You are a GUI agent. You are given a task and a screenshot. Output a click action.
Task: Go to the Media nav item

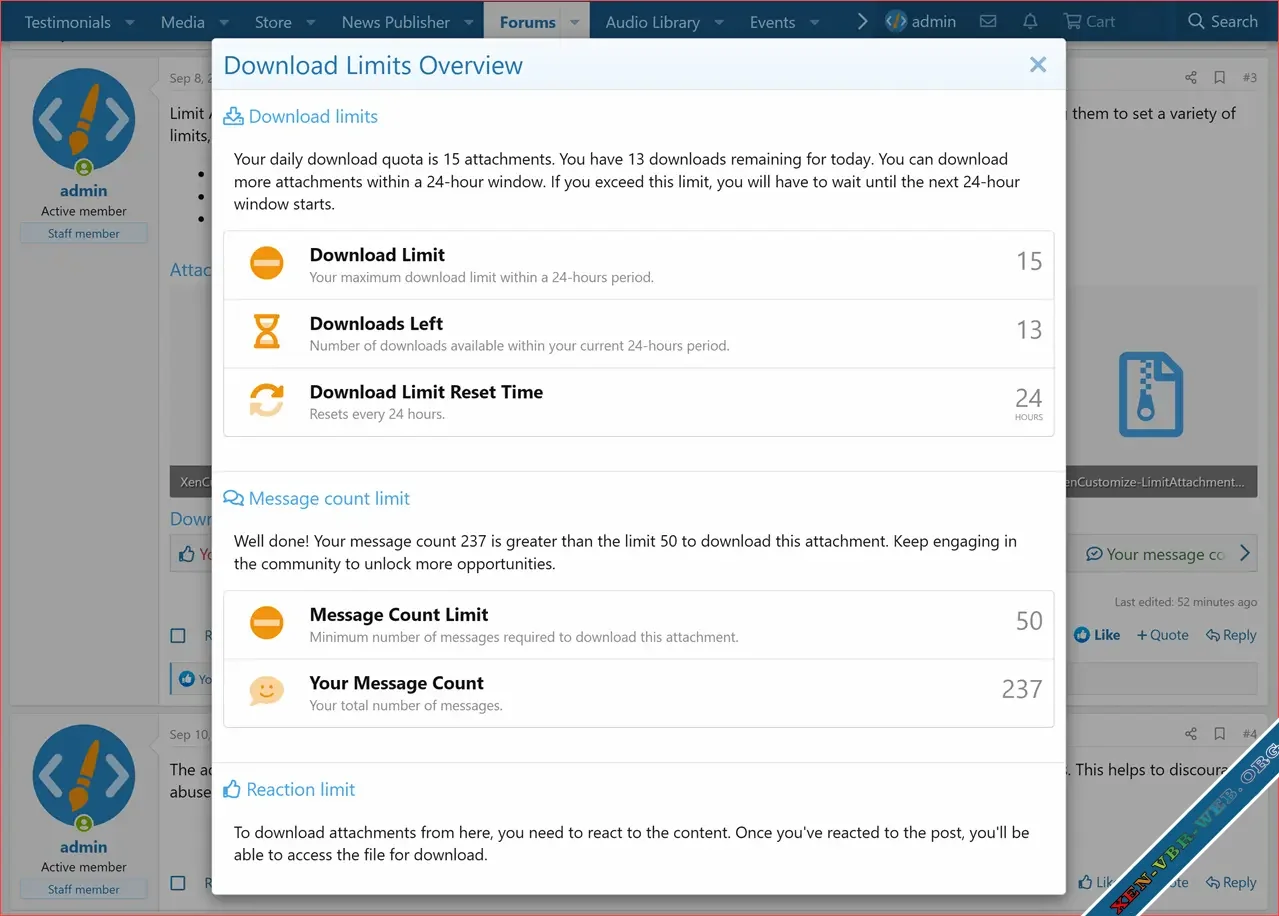point(183,22)
